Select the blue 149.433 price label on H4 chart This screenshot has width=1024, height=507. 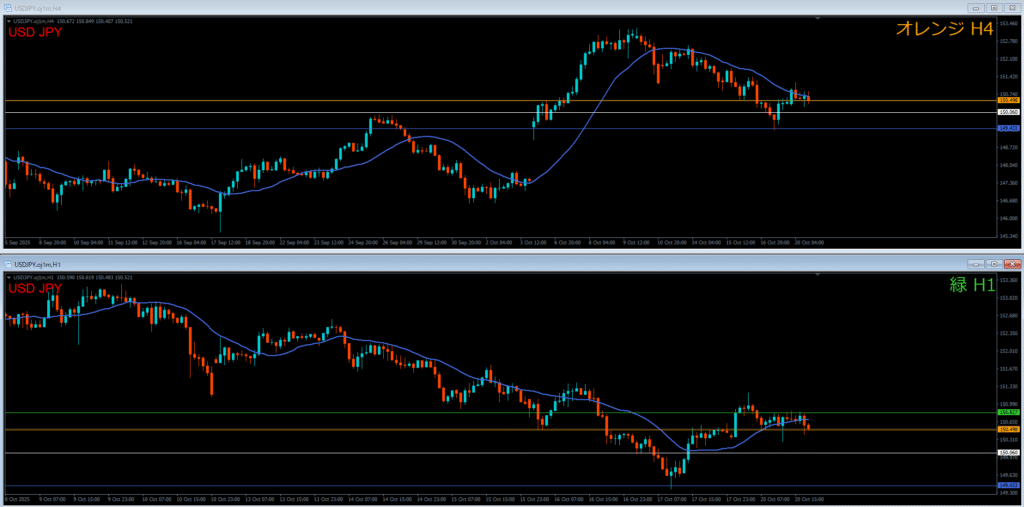point(1008,128)
